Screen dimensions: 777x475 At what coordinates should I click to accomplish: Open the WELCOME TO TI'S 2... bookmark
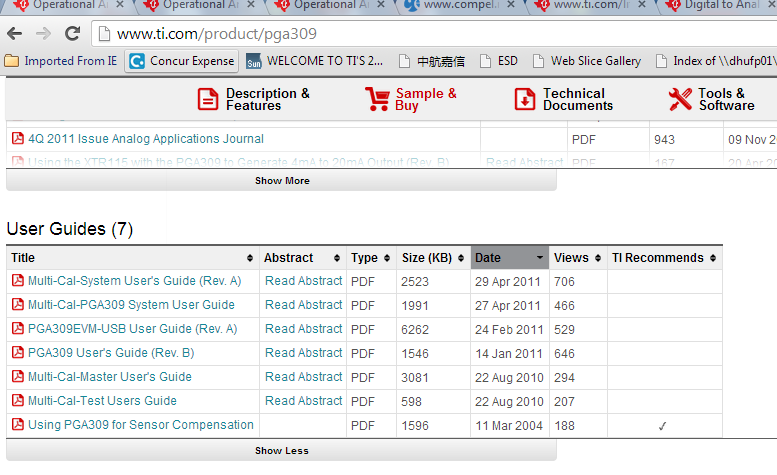click(x=315, y=61)
